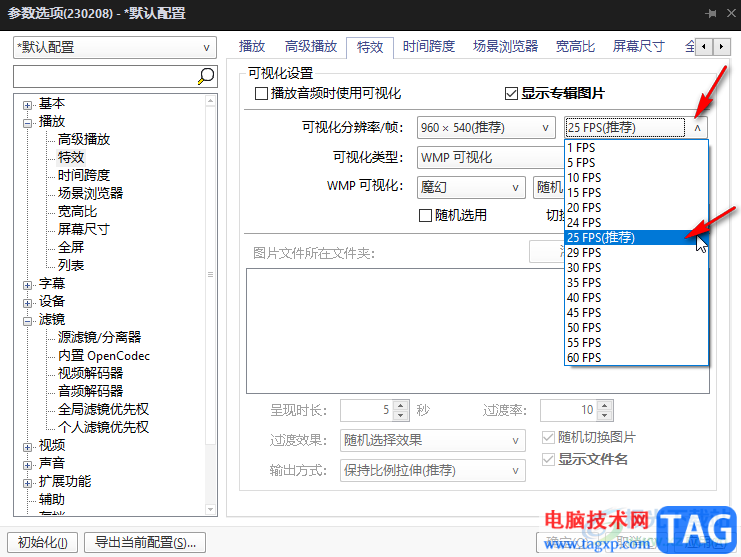Collapse the 滤镜 tree node
Image resolution: width=741 pixels, height=557 pixels.
point(27,321)
